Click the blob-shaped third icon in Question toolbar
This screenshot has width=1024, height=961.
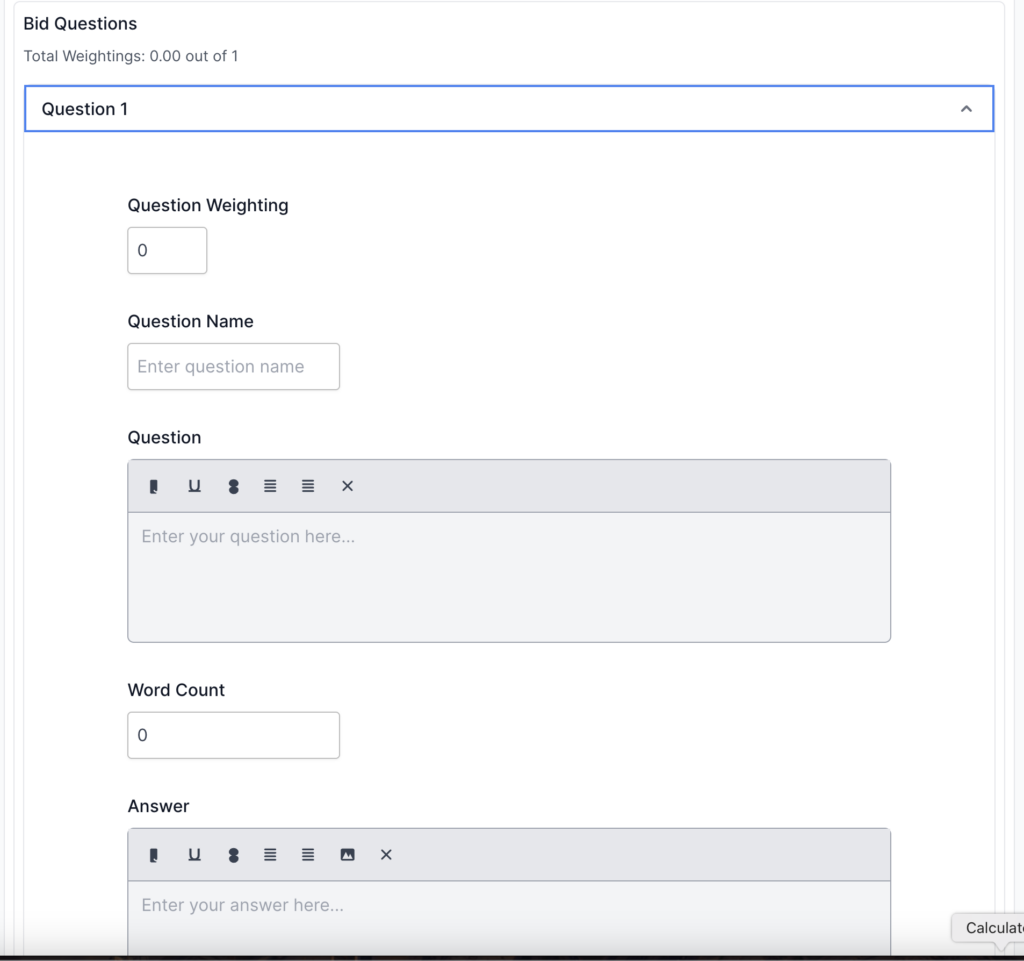[x=233, y=486]
